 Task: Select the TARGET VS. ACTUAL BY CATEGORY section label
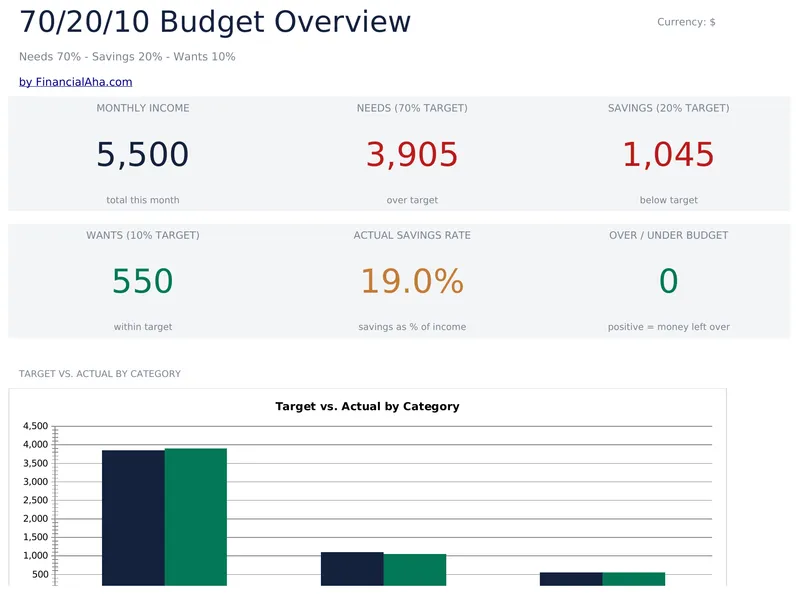(x=100, y=374)
